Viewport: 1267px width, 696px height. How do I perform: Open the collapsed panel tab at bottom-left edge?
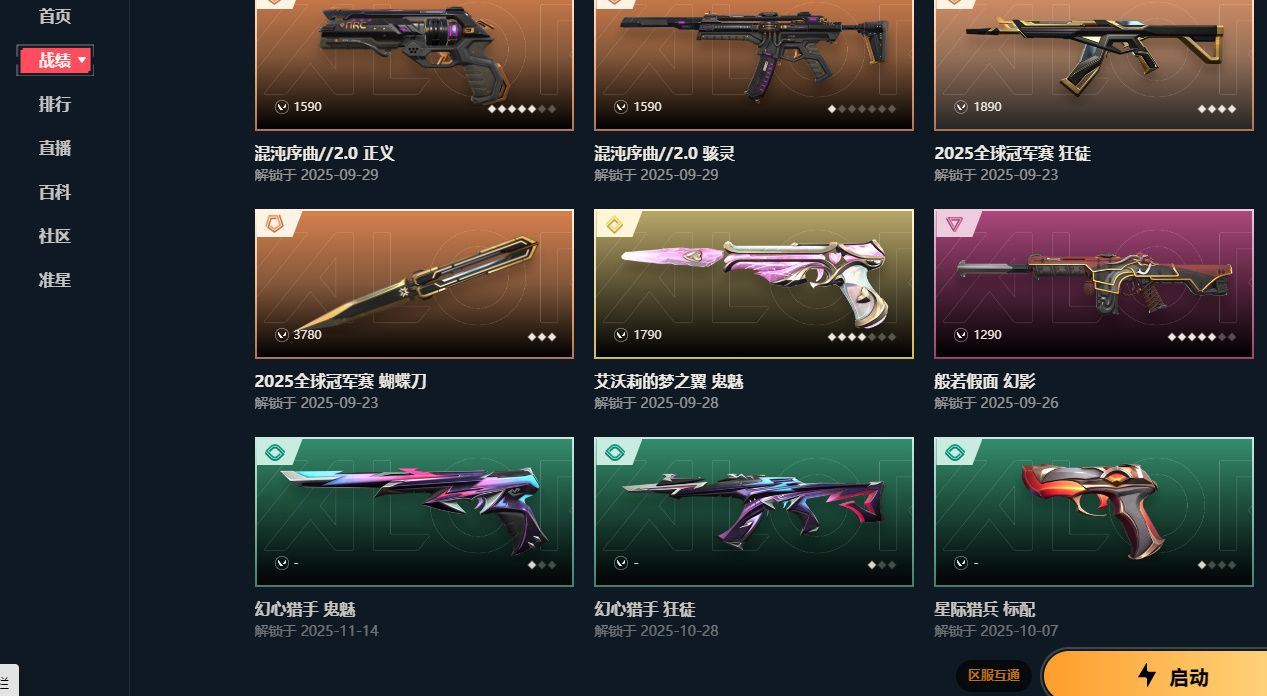click(x=8, y=680)
